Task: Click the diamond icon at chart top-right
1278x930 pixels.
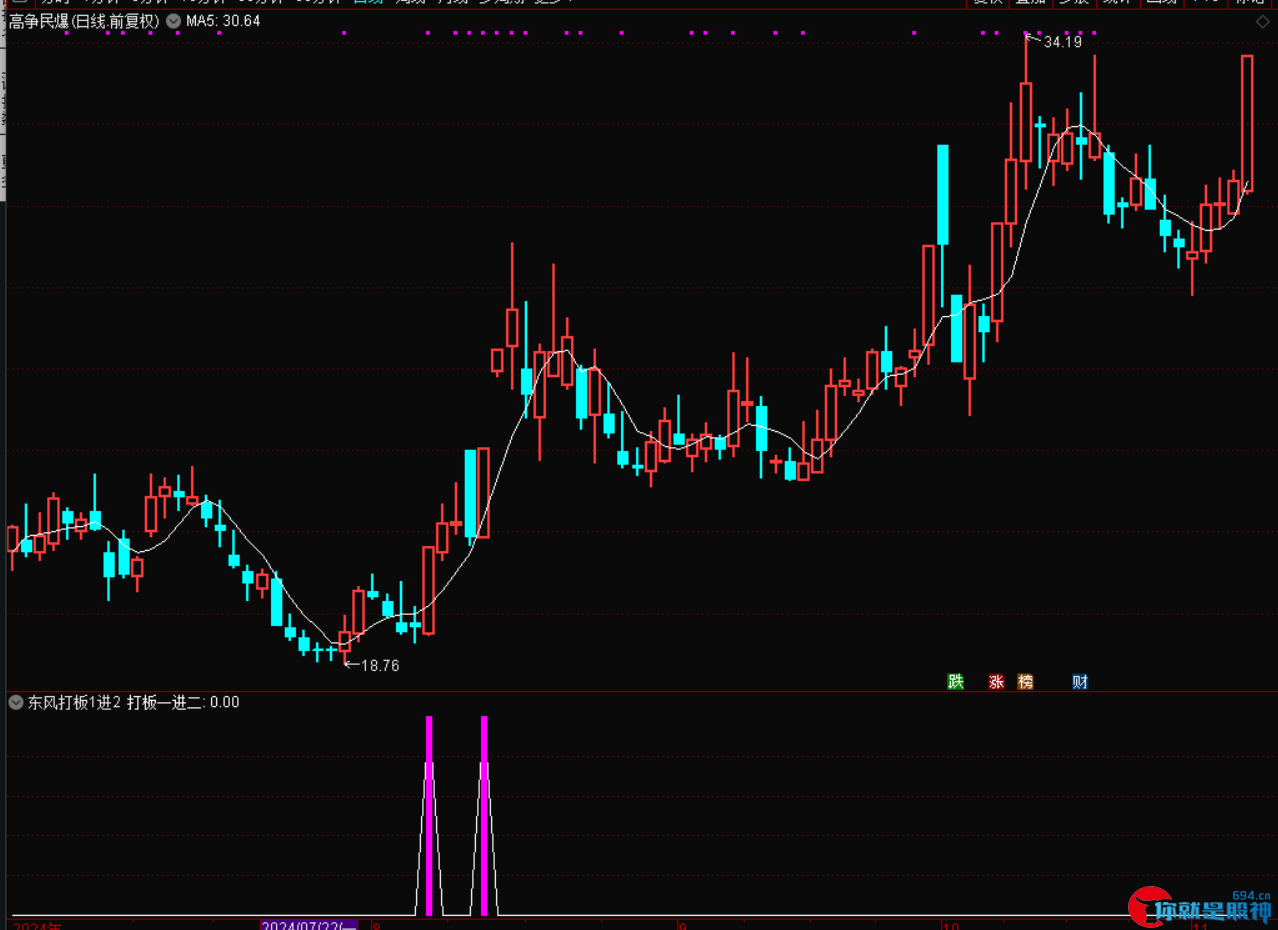Action: pos(1262,21)
